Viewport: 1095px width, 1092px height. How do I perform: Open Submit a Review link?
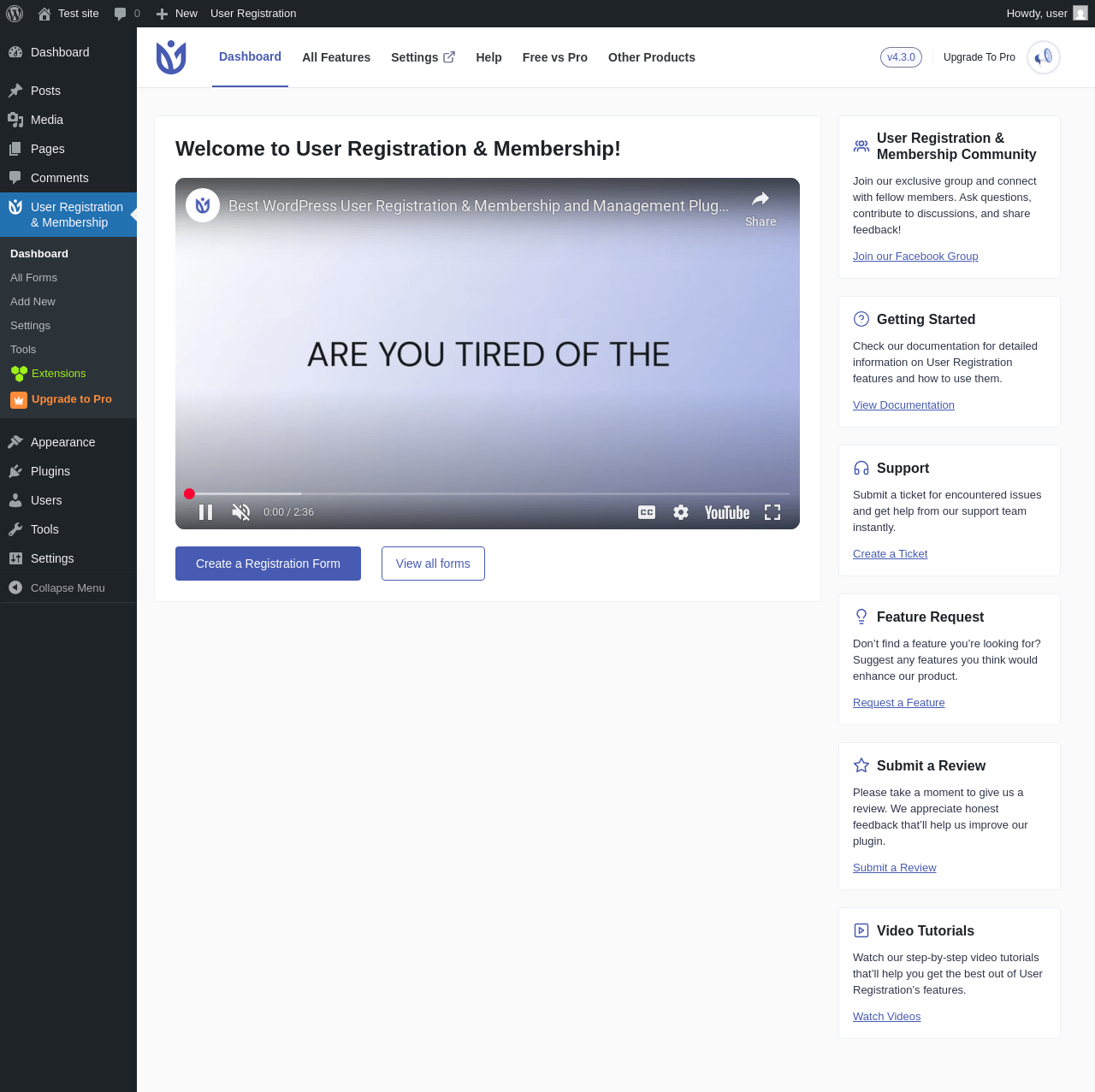coord(894,868)
